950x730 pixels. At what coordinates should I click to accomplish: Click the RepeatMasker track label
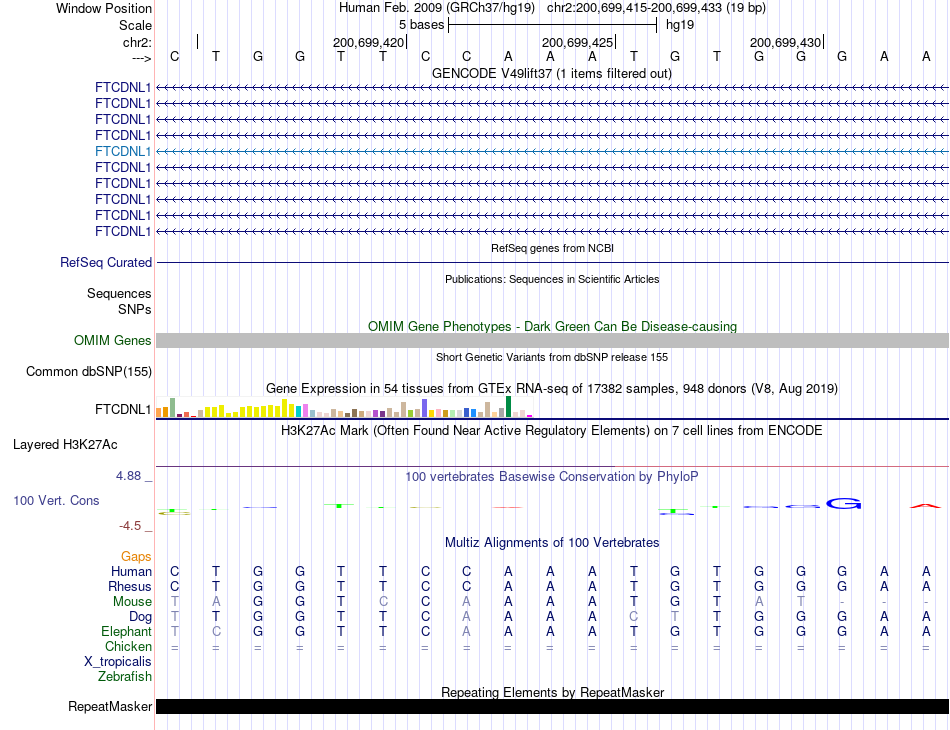[x=110, y=706]
